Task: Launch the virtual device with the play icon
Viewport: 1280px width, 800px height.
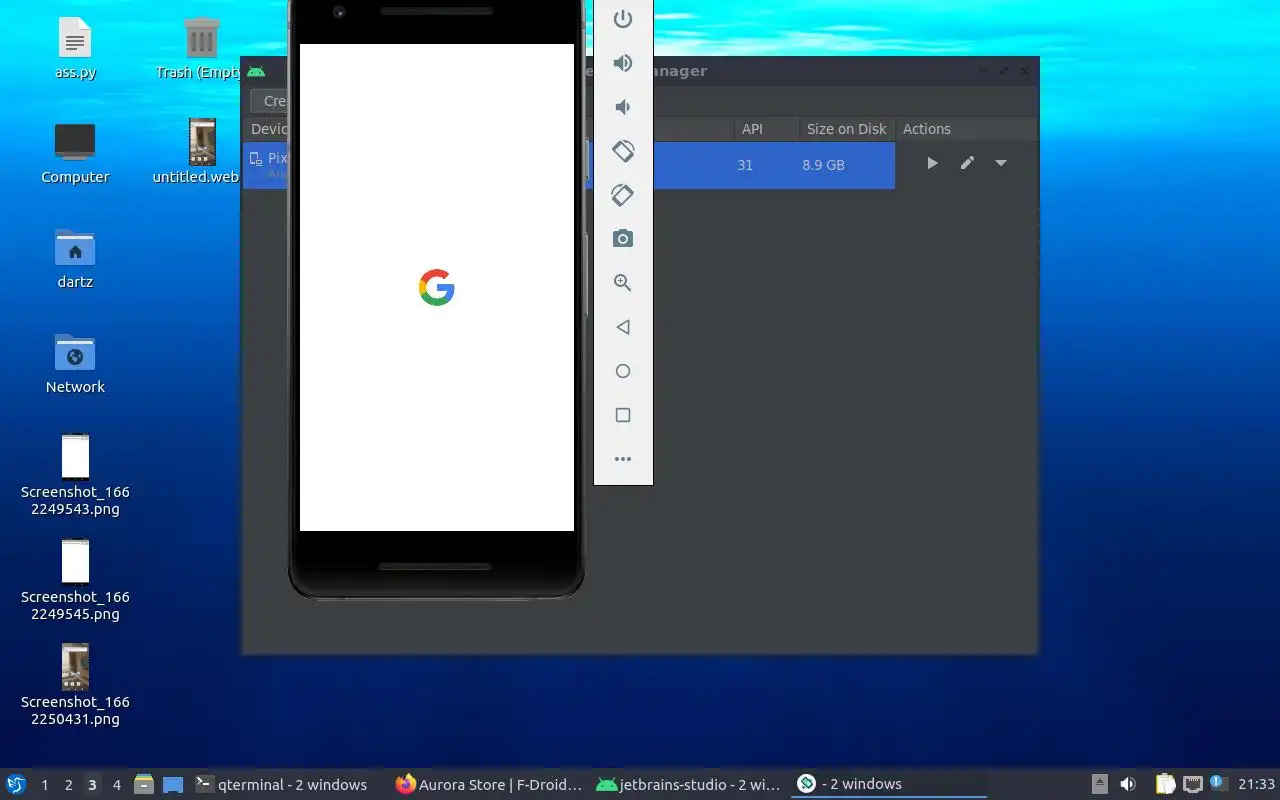Action: coord(932,163)
